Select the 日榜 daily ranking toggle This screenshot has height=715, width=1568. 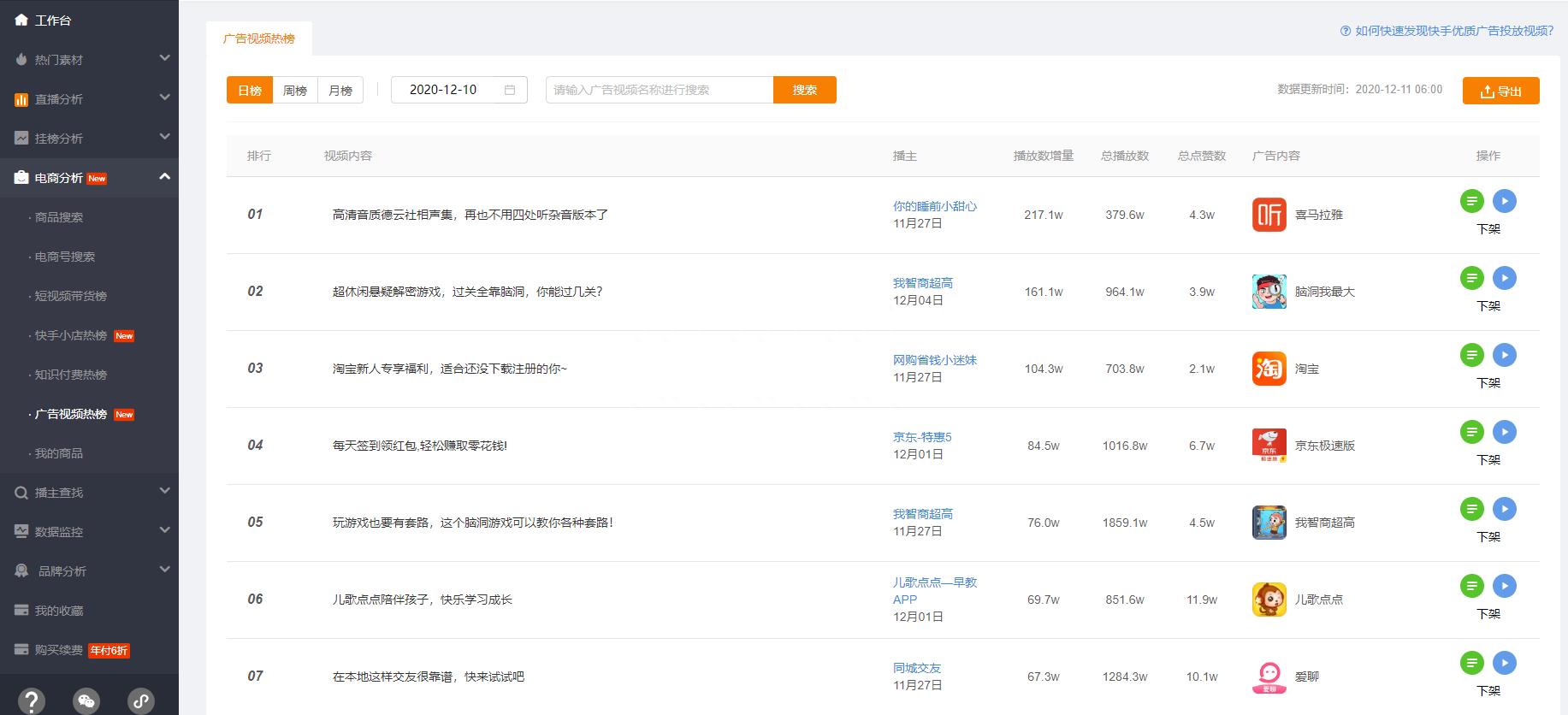(250, 90)
